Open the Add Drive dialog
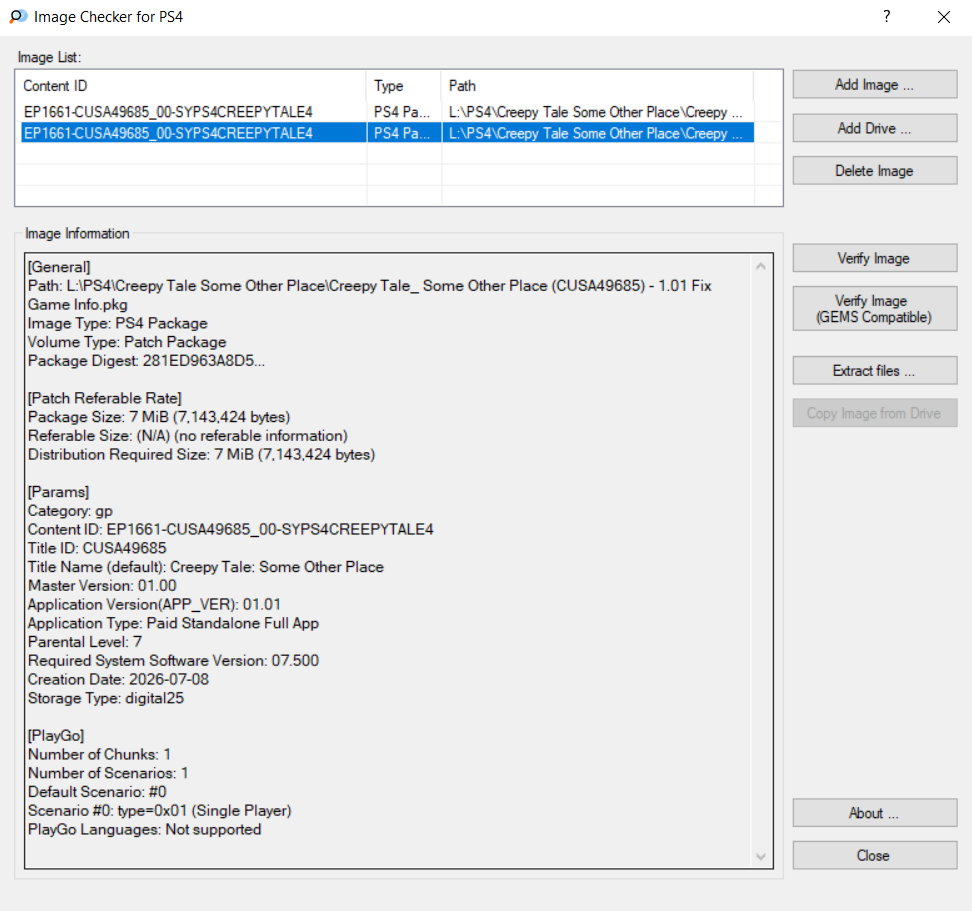This screenshot has width=972, height=911. point(874,128)
